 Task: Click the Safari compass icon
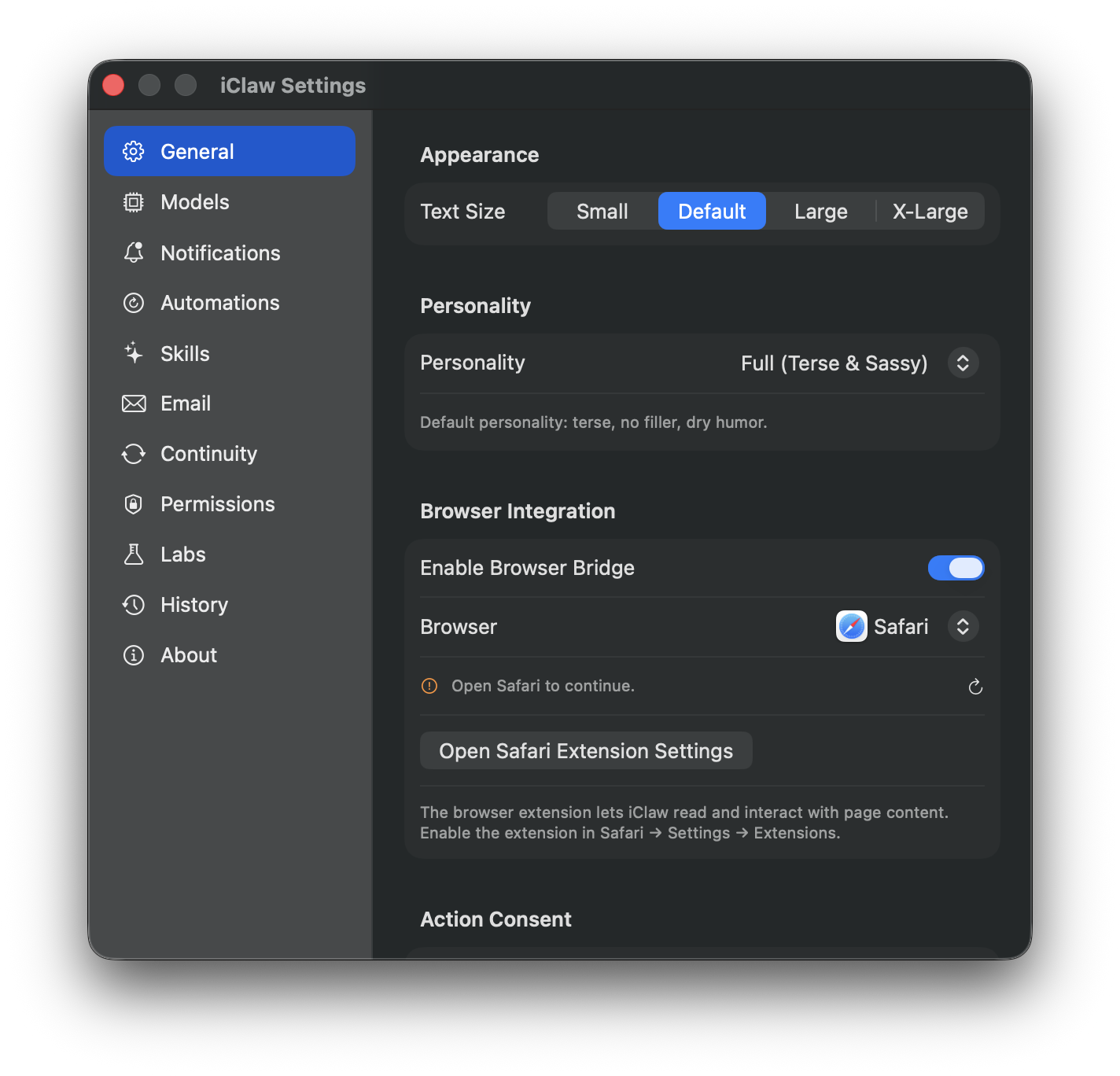coord(851,626)
